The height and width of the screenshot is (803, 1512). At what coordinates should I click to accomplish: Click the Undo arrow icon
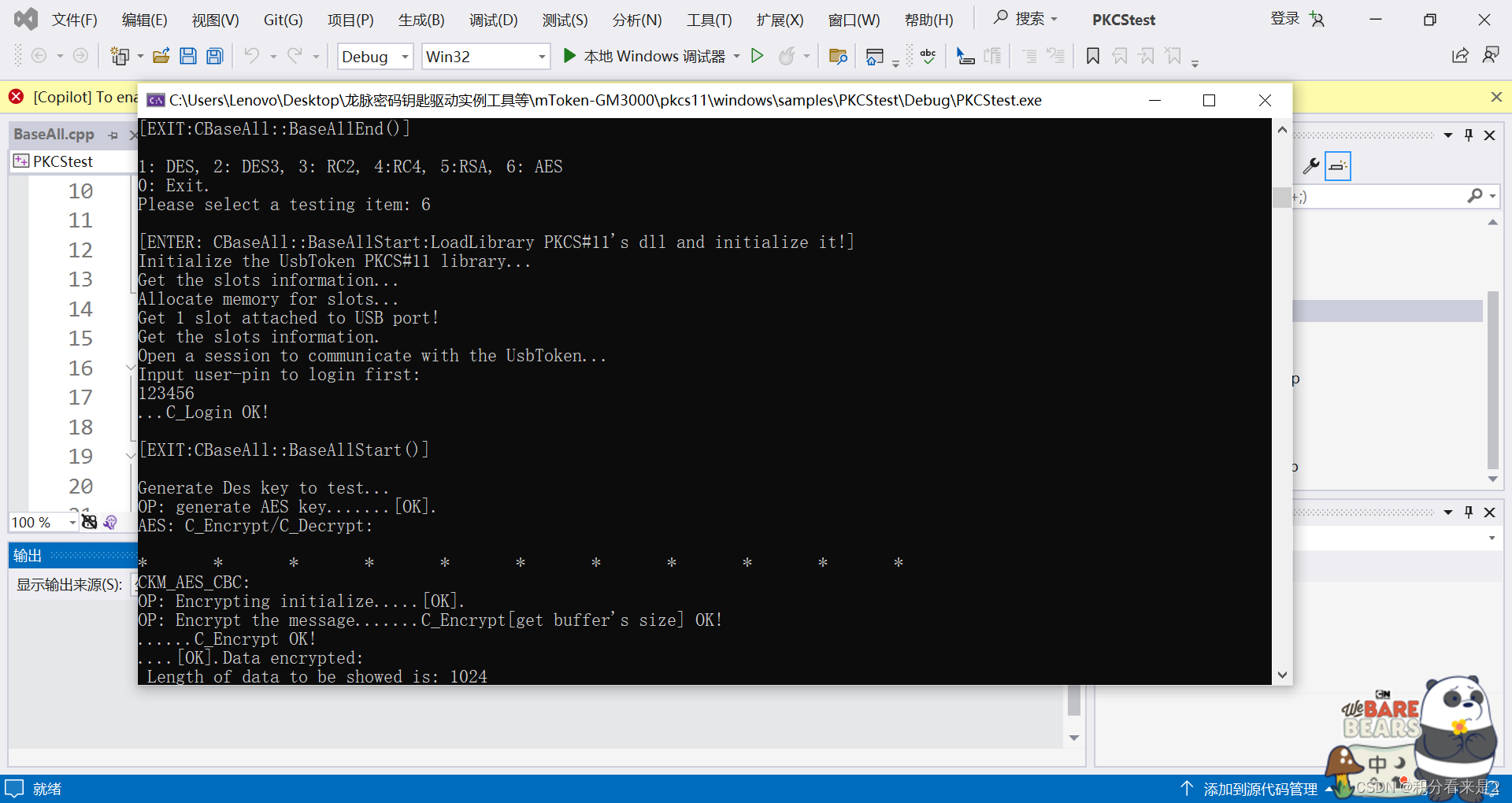251,56
